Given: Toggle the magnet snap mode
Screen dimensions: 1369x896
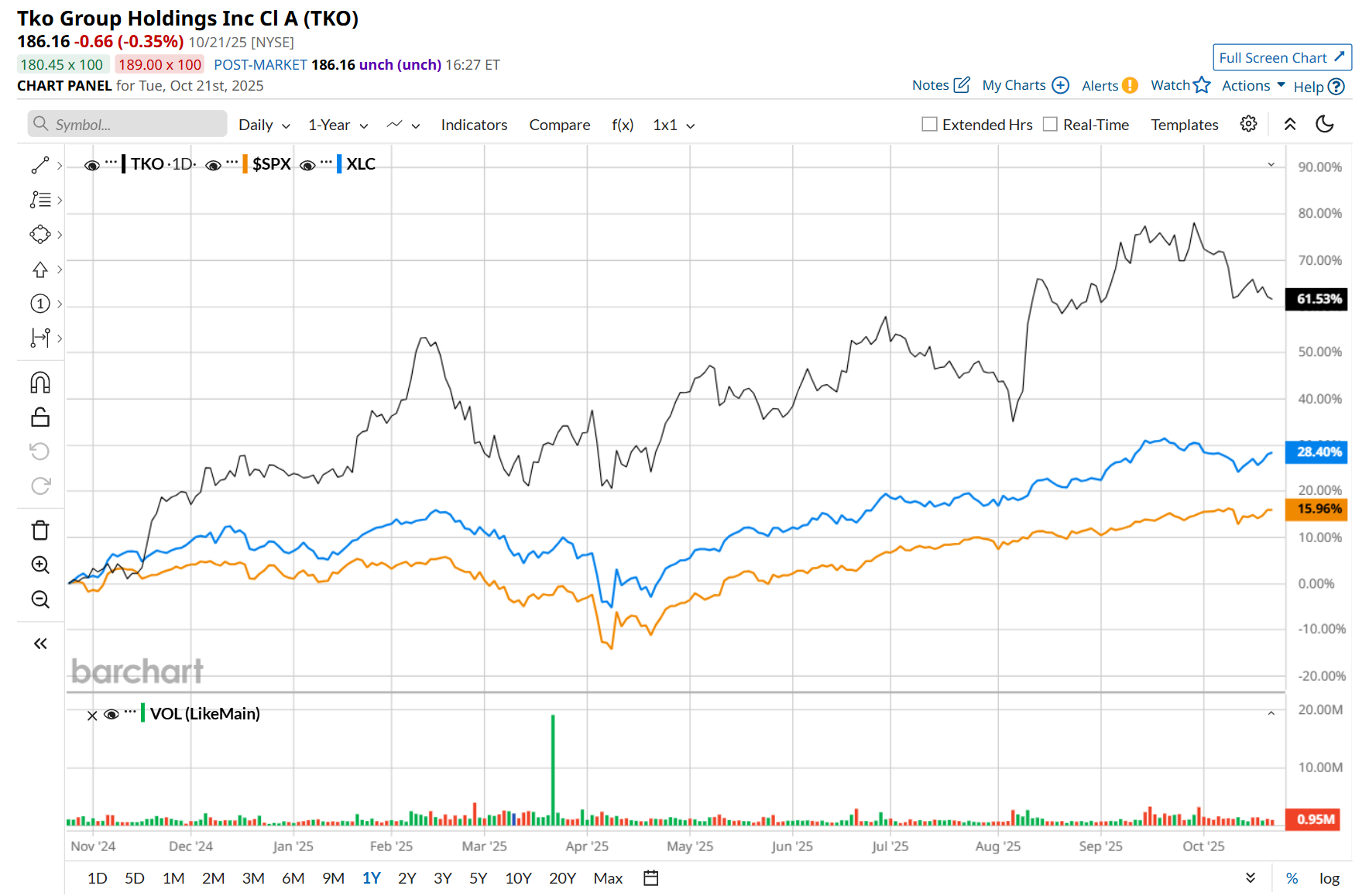Looking at the screenshot, I should tap(40, 383).
